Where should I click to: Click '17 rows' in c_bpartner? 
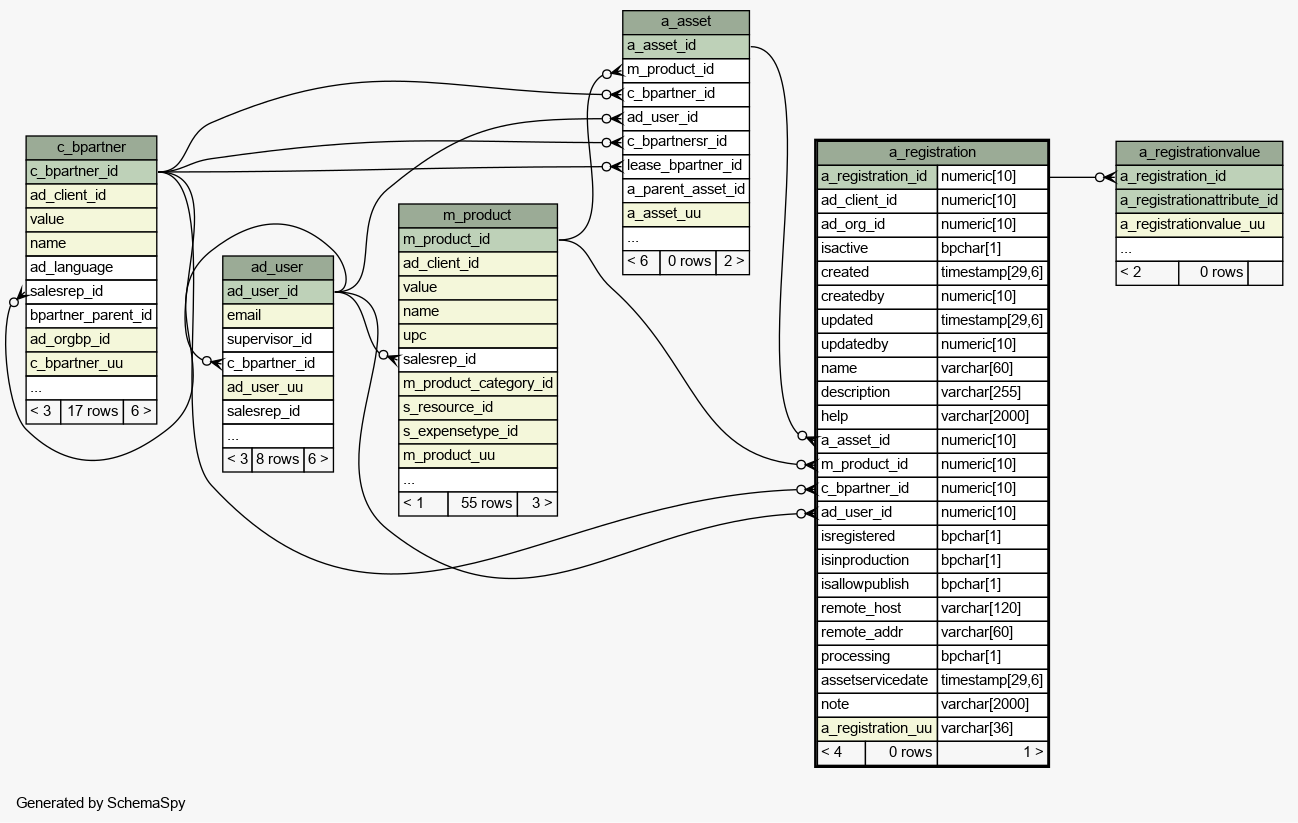92,411
